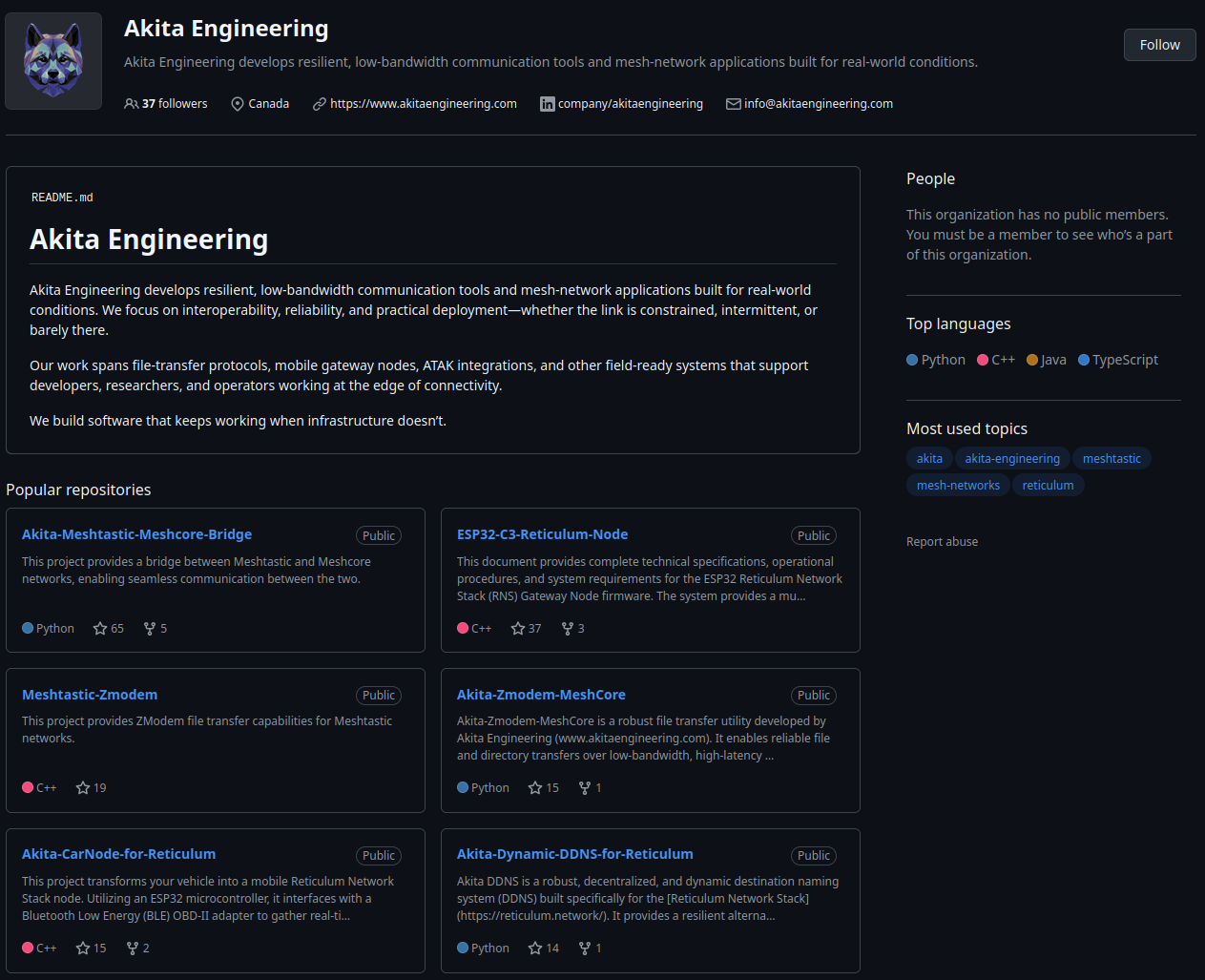Click star icon on Meshtastic-Zmodem card
The width and height of the screenshot is (1205, 980).
pos(83,788)
